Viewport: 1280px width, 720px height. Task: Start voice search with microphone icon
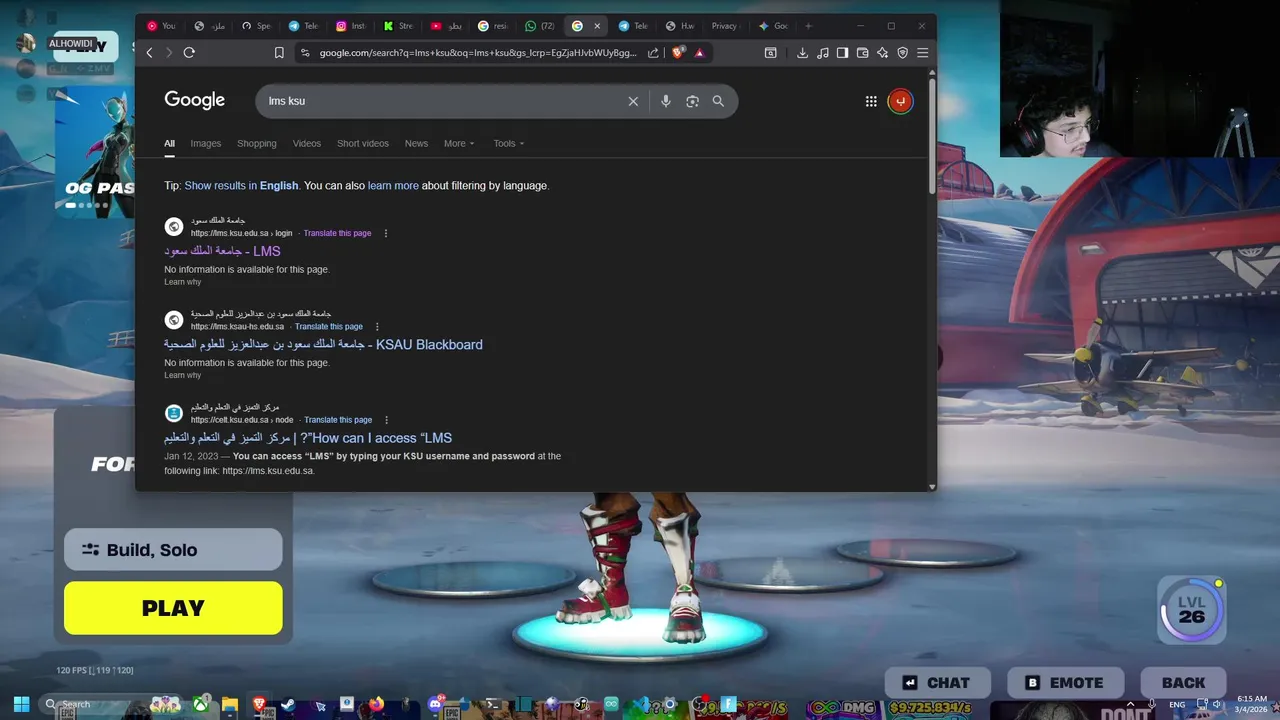tap(665, 101)
